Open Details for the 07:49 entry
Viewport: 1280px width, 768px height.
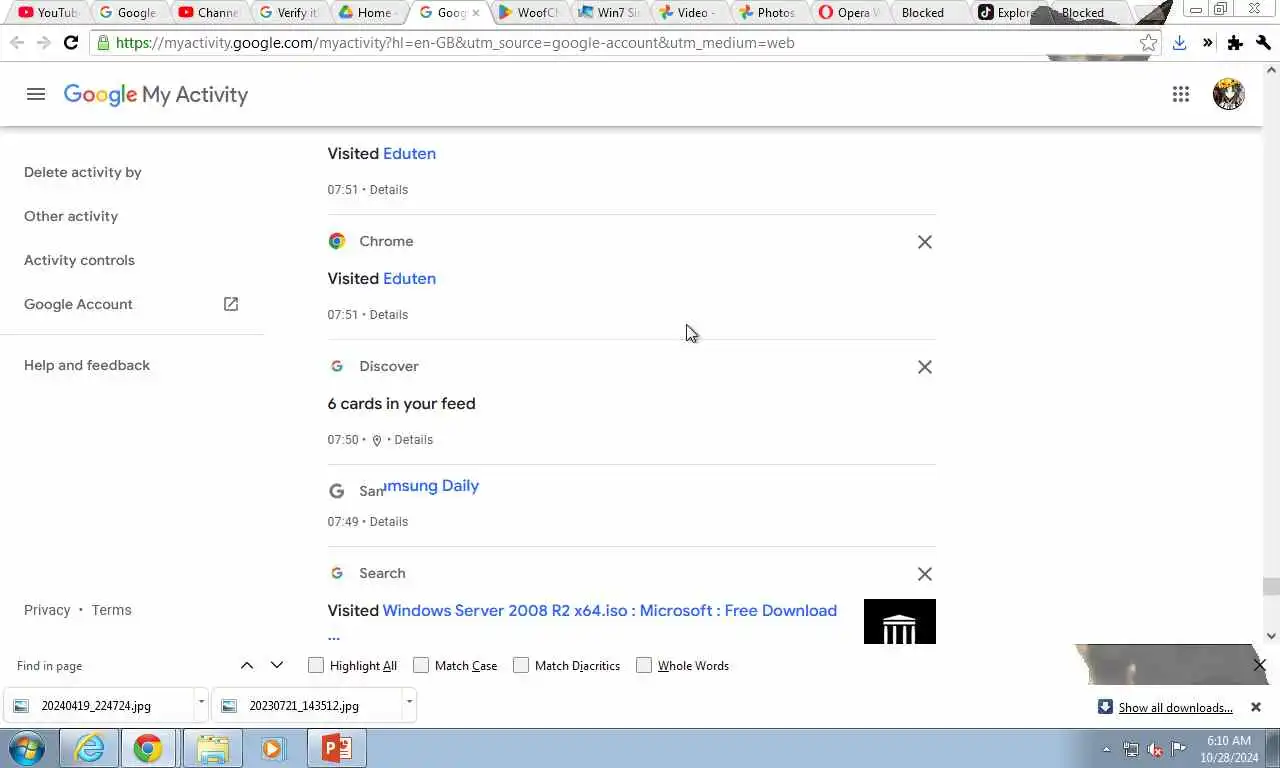tap(389, 522)
